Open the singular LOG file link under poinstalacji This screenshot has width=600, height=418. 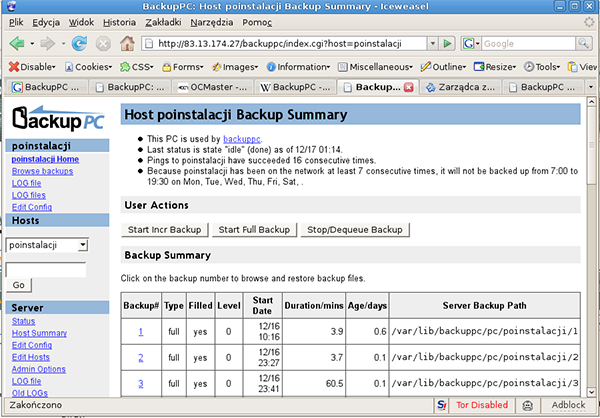(x=26, y=183)
